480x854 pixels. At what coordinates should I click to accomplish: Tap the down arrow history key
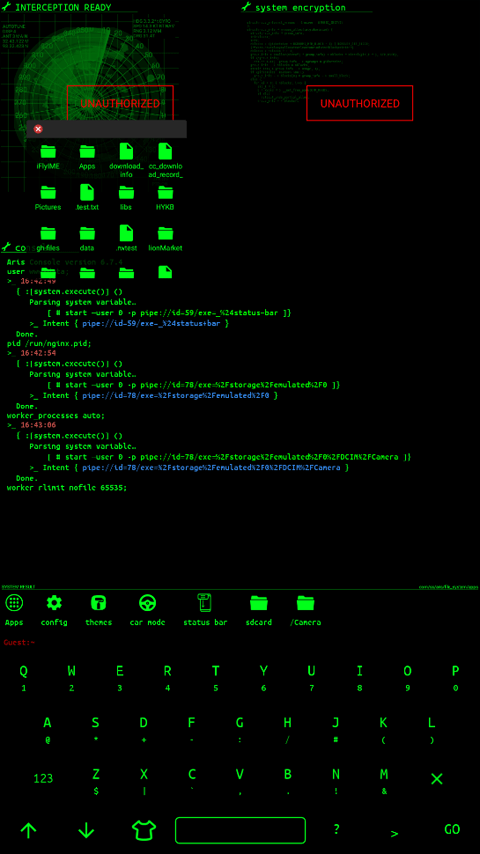(86, 830)
